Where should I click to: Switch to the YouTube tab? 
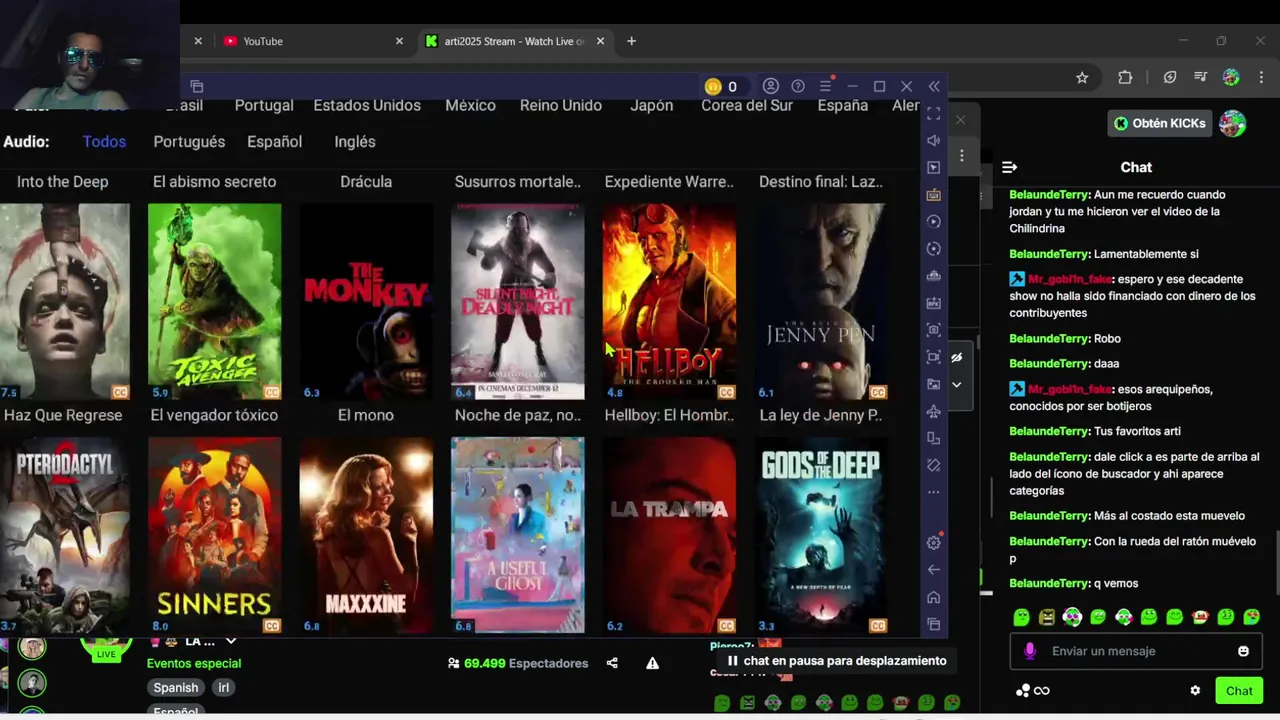click(263, 41)
